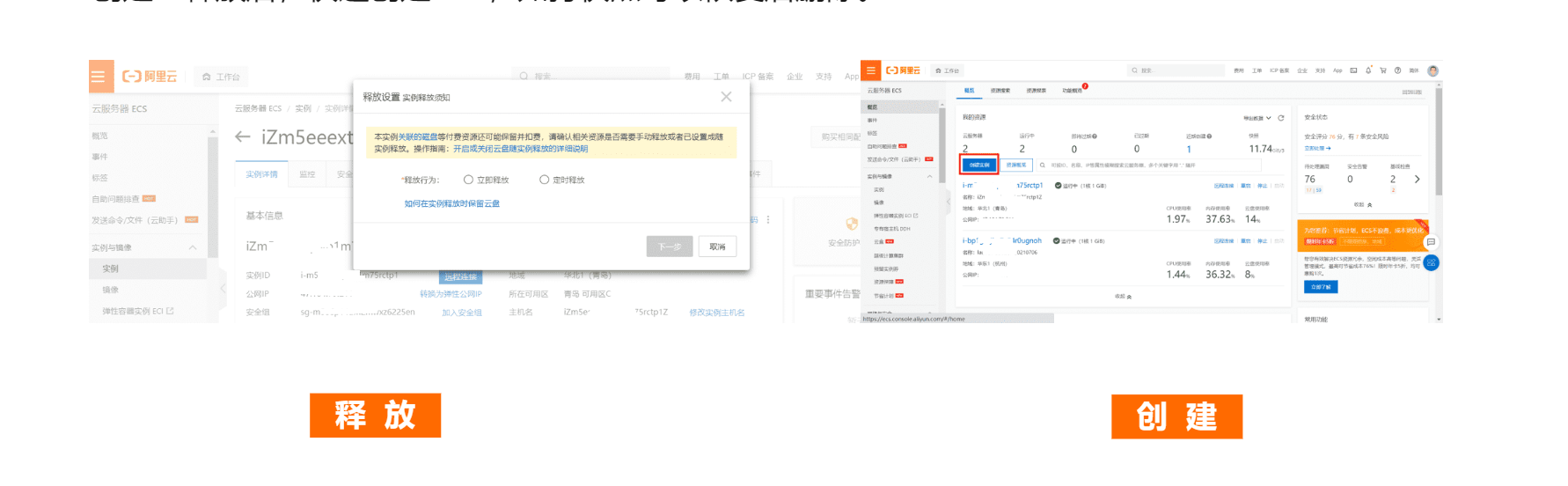The width and height of the screenshot is (1568, 486).
Task: Collapse 安全状态 panel with 收起
Action: [1362, 204]
